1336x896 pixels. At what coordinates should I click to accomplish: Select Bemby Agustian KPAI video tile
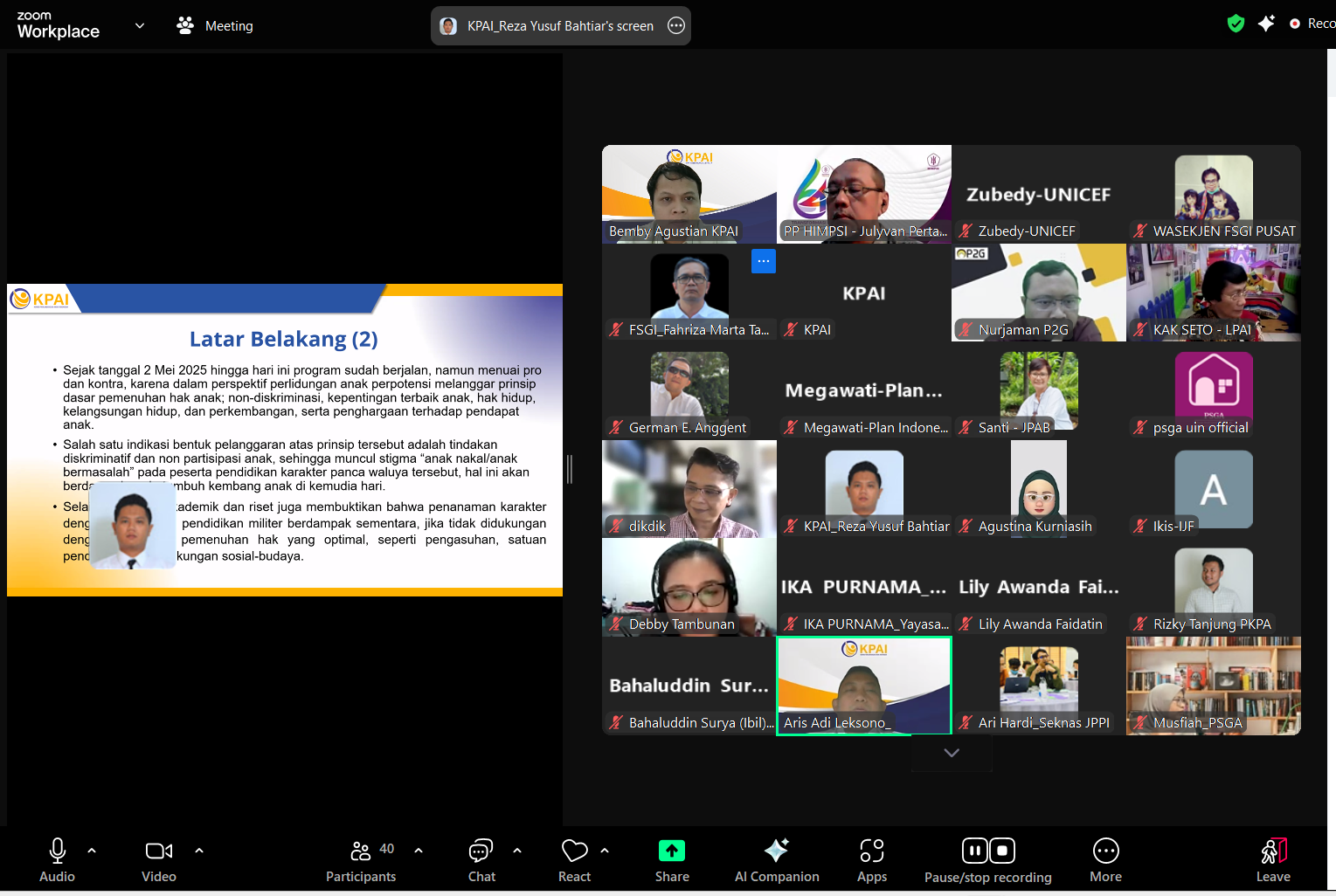[x=689, y=194]
